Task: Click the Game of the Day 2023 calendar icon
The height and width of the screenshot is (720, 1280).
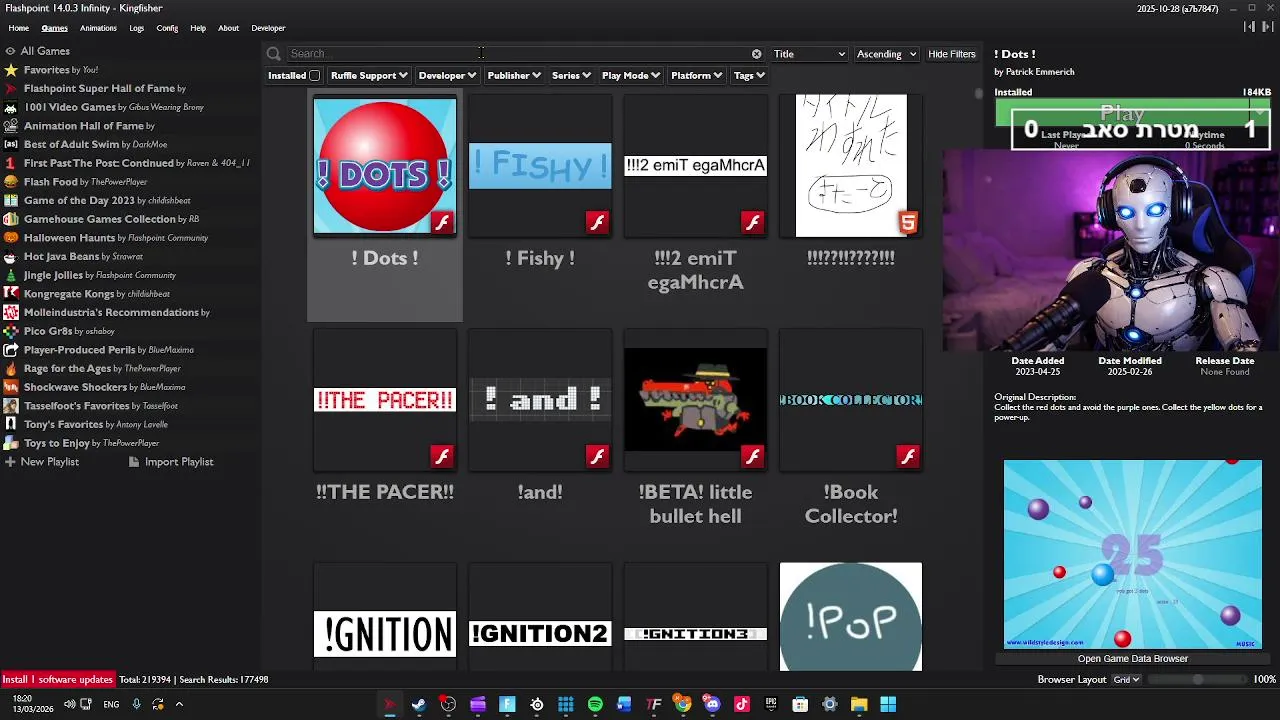Action: point(11,200)
